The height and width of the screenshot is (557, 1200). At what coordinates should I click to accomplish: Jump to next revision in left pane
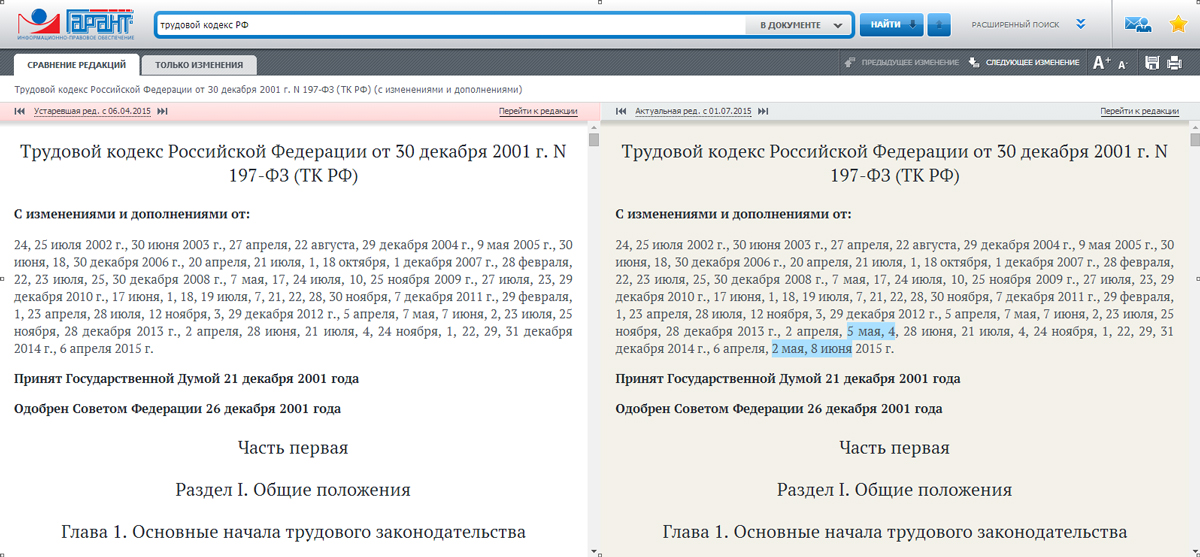click(162, 112)
